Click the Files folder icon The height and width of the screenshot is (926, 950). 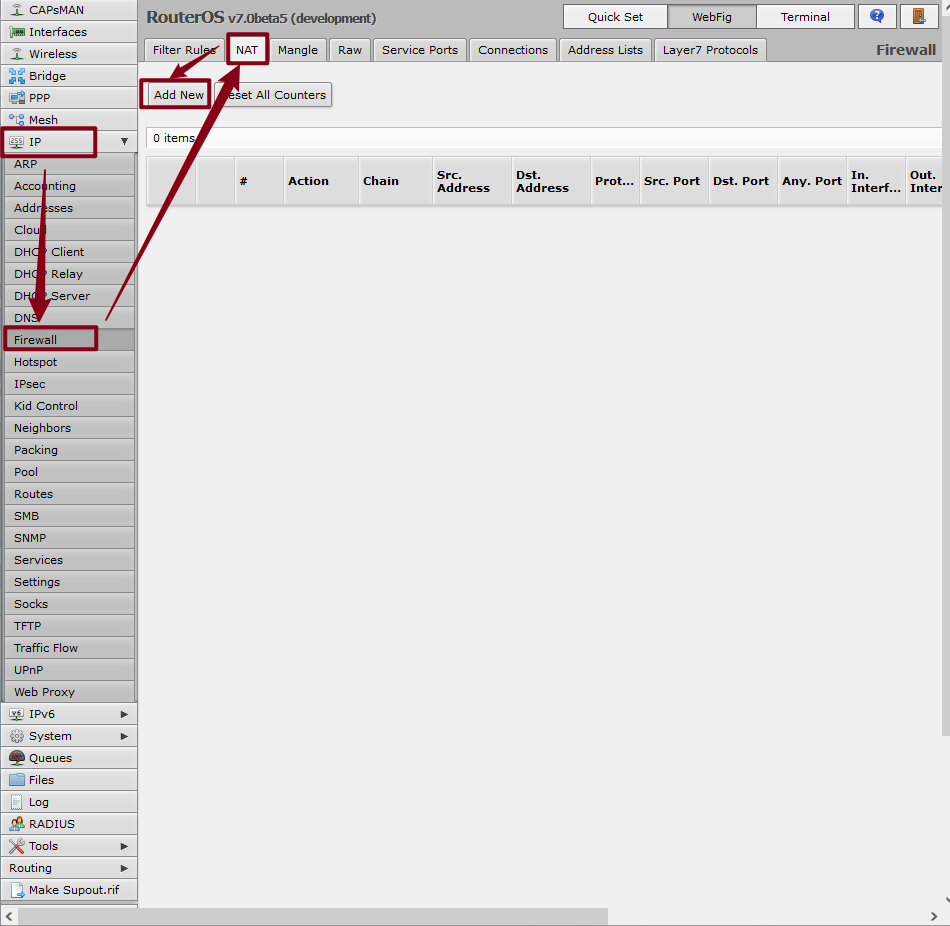[x=17, y=780]
